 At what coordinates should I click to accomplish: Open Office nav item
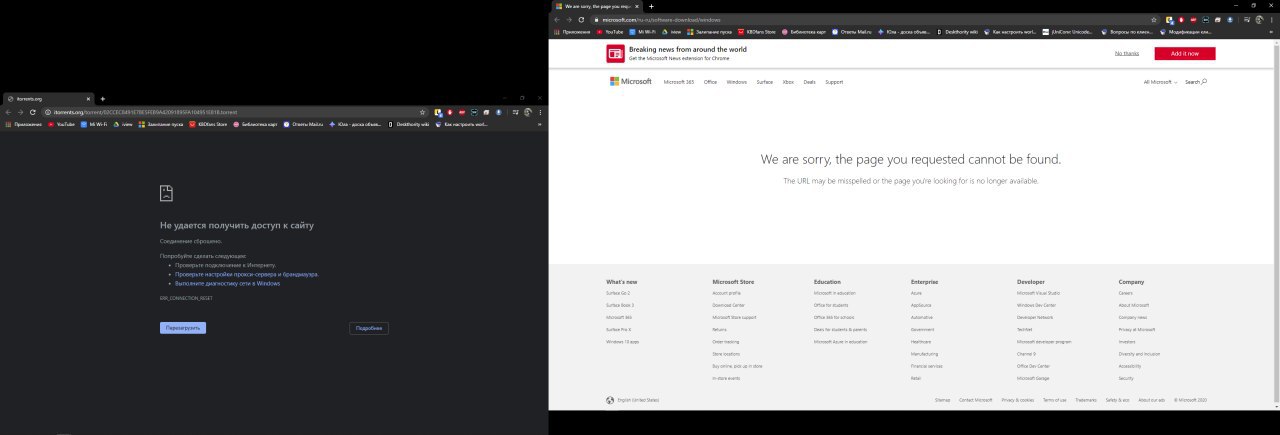(x=710, y=82)
